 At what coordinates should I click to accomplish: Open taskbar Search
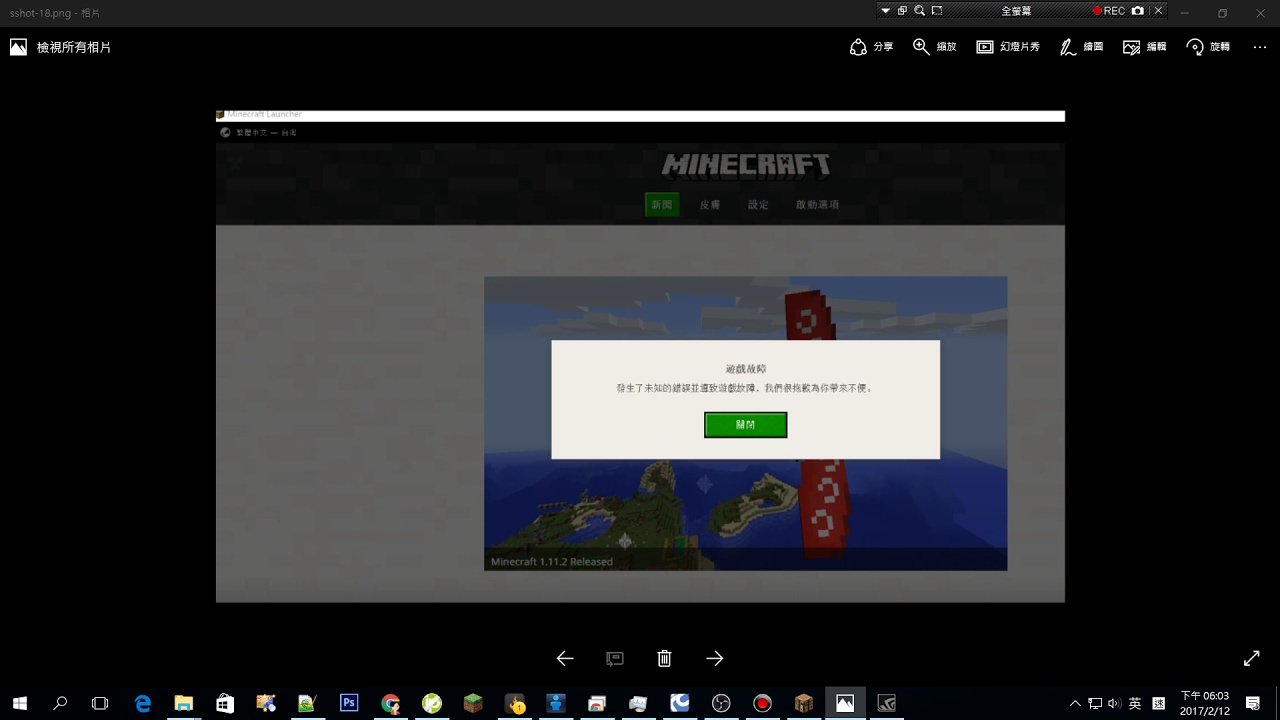pos(60,703)
